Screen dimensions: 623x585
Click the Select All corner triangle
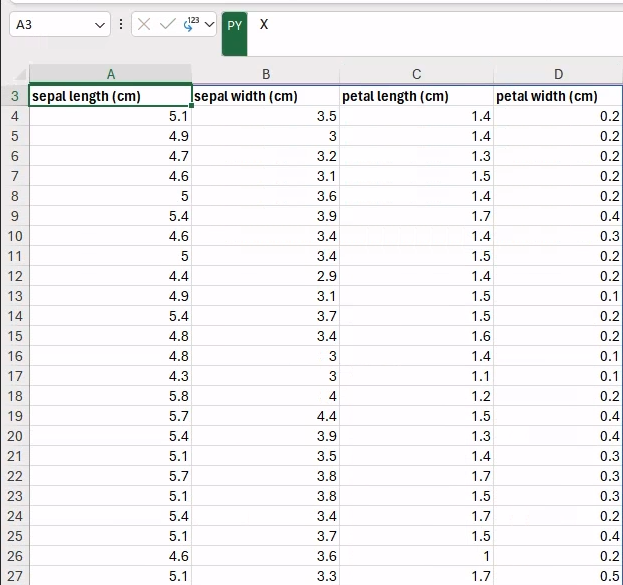point(15,75)
